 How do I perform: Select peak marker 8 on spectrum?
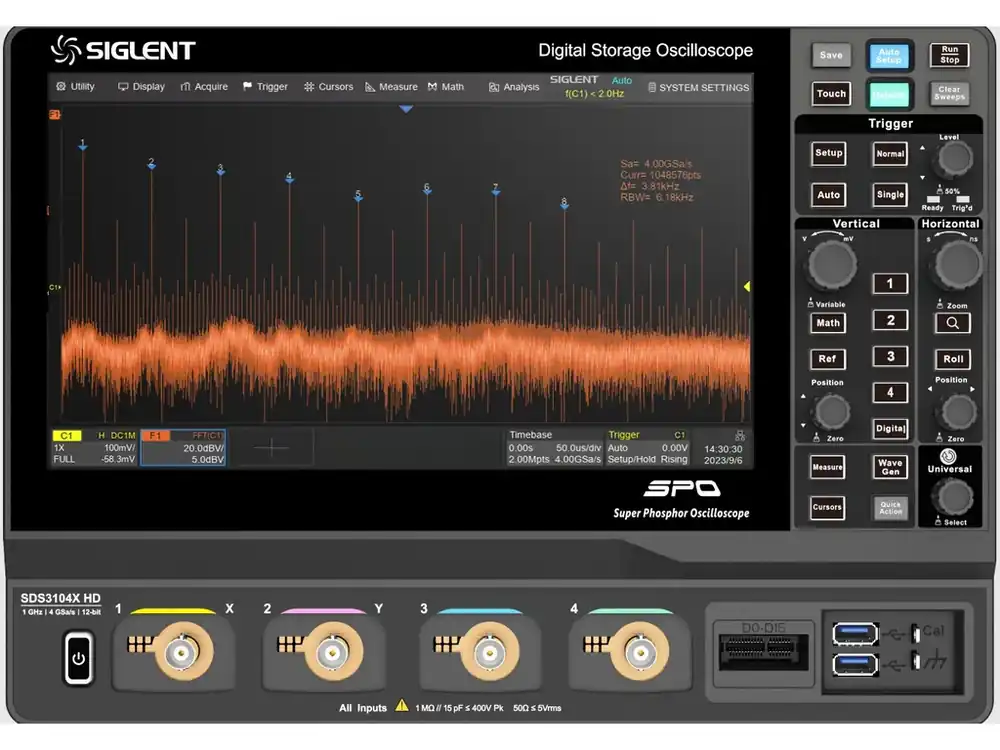click(564, 203)
